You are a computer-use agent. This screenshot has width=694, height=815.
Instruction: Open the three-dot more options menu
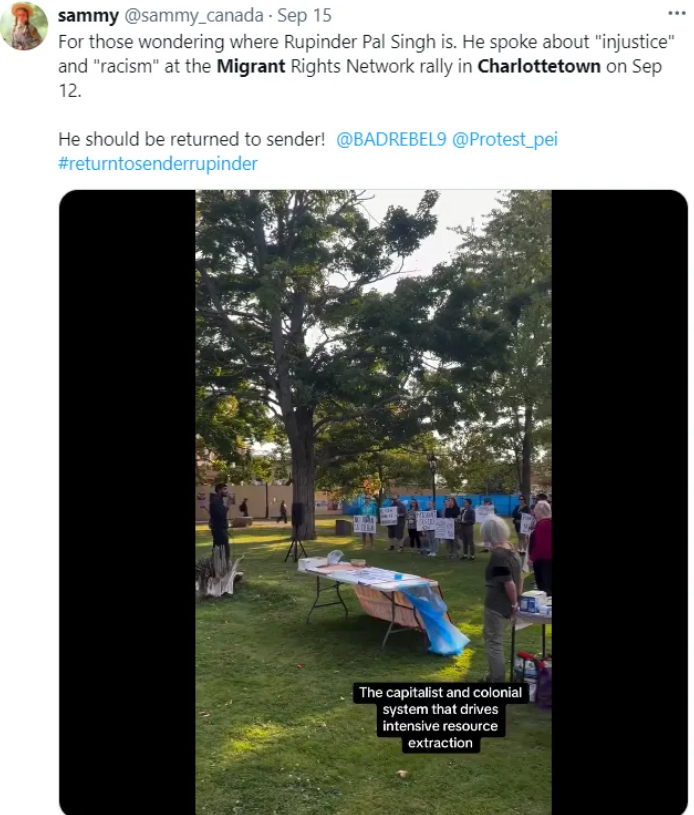tap(677, 14)
